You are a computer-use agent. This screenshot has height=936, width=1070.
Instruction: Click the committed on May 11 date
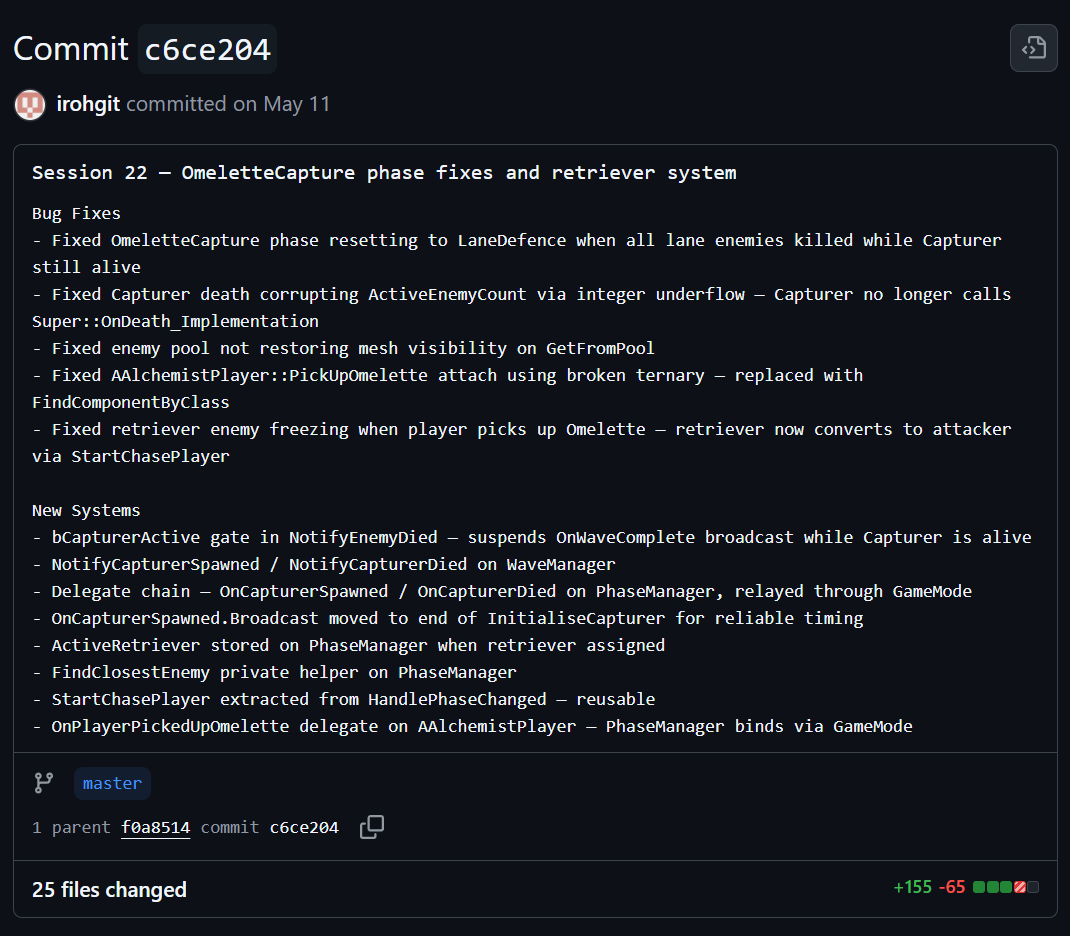(x=228, y=104)
